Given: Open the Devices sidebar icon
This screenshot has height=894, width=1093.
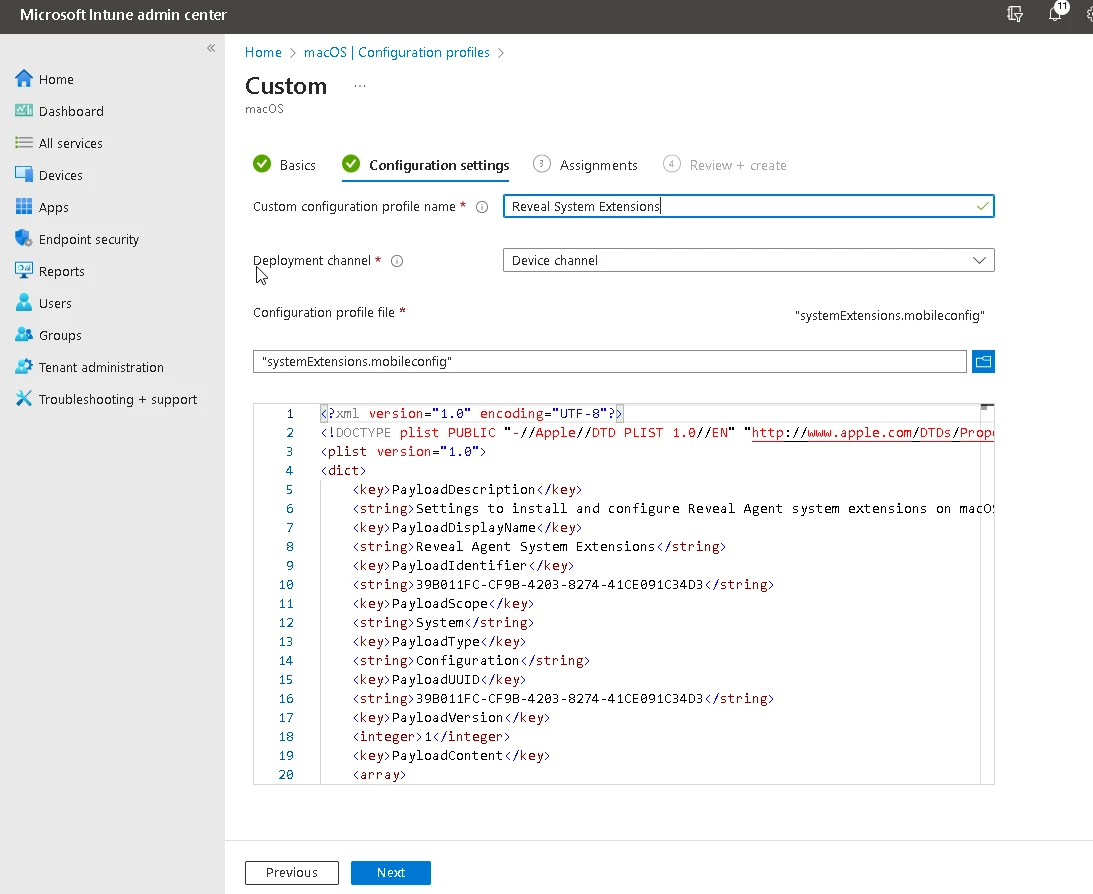Looking at the screenshot, I should tap(24, 175).
